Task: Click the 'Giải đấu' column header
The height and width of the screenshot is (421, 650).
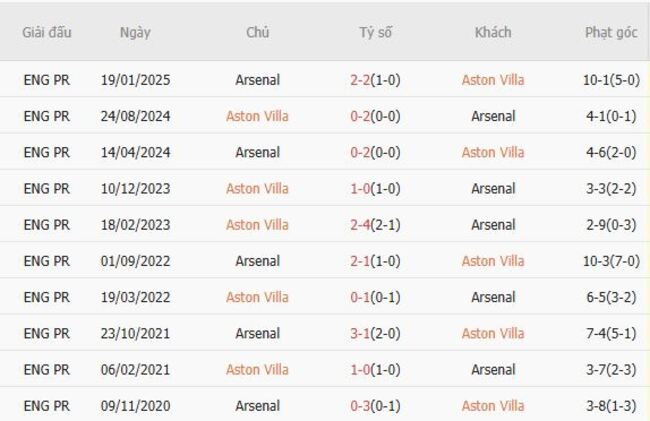Action: pos(46,32)
